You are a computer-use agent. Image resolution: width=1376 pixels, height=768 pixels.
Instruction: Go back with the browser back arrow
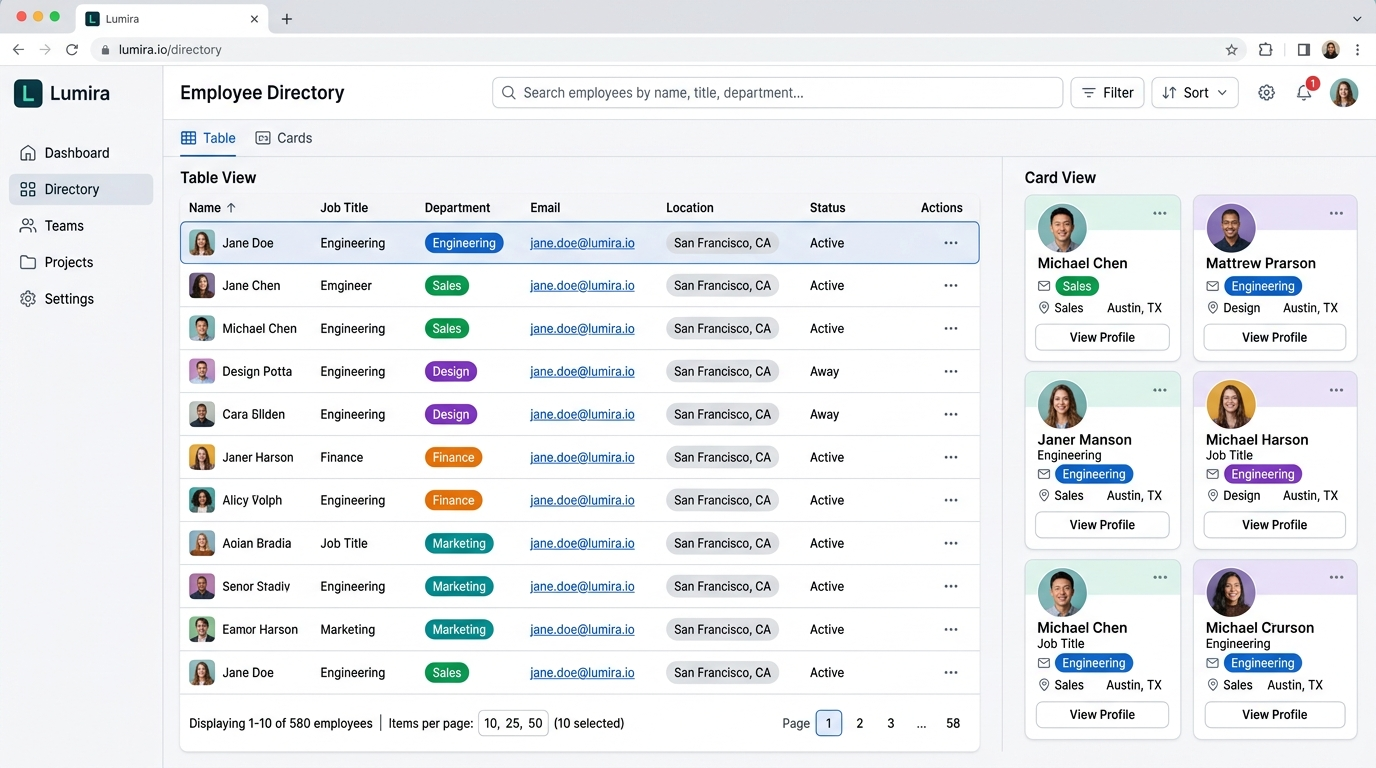pyautogui.click(x=18, y=49)
